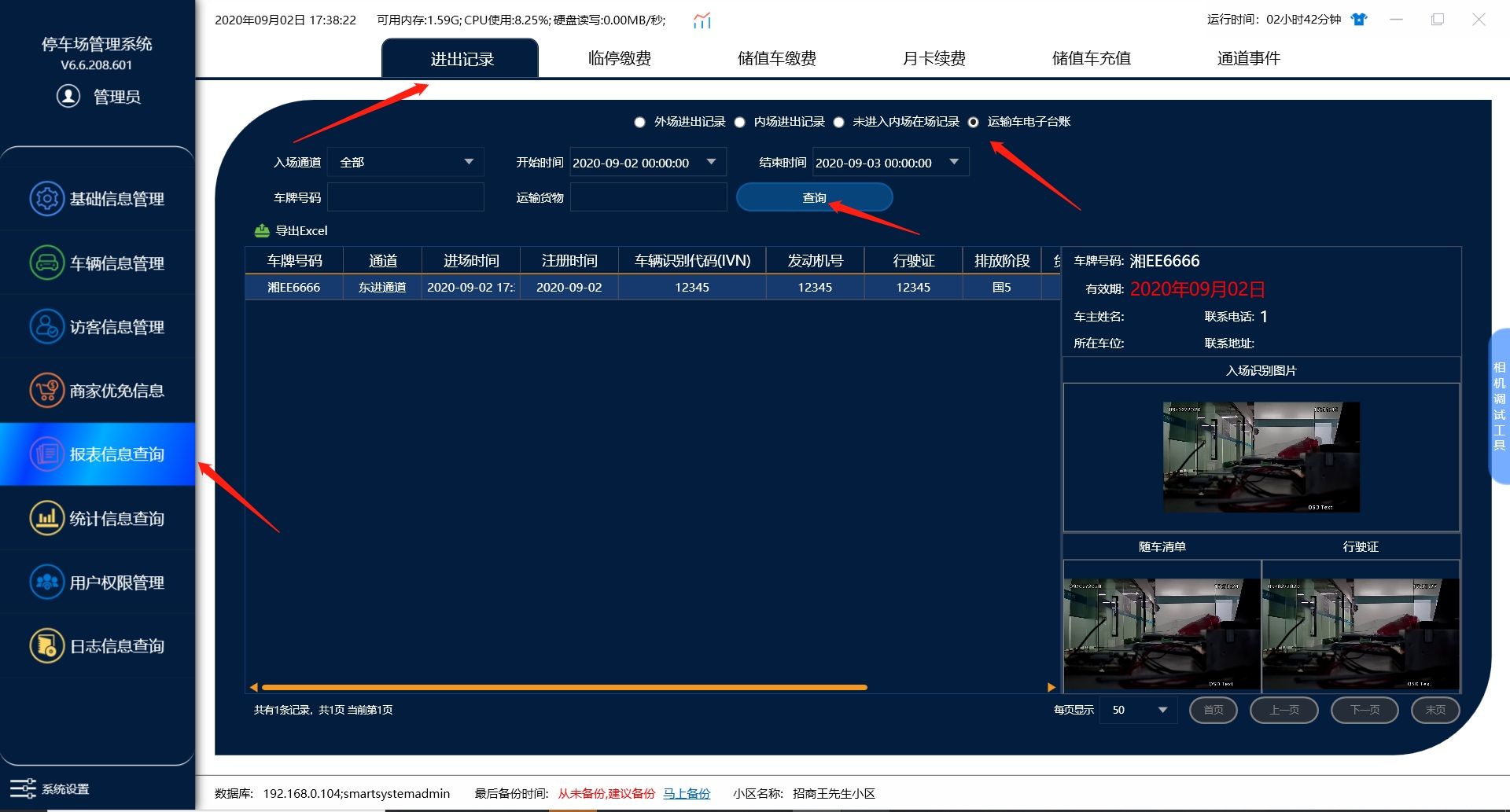
Task: Click the 日志信息查询 log icon
Action: click(x=47, y=645)
